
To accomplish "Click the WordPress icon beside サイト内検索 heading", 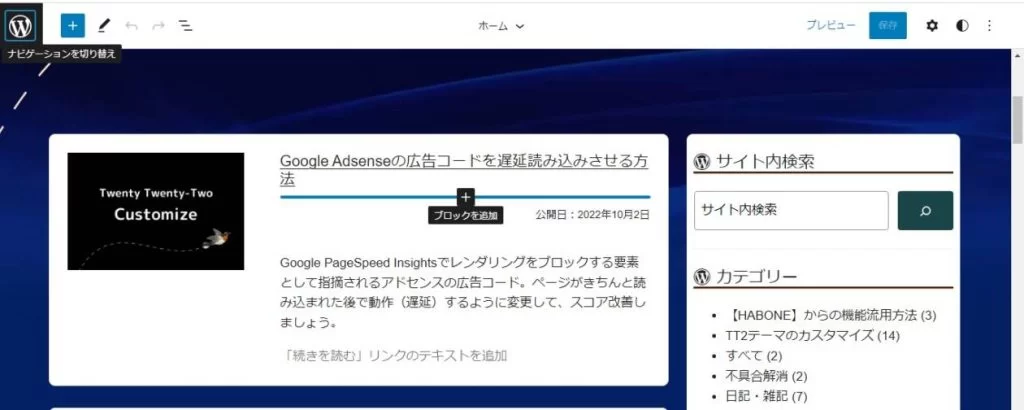I will click(x=702, y=161).
